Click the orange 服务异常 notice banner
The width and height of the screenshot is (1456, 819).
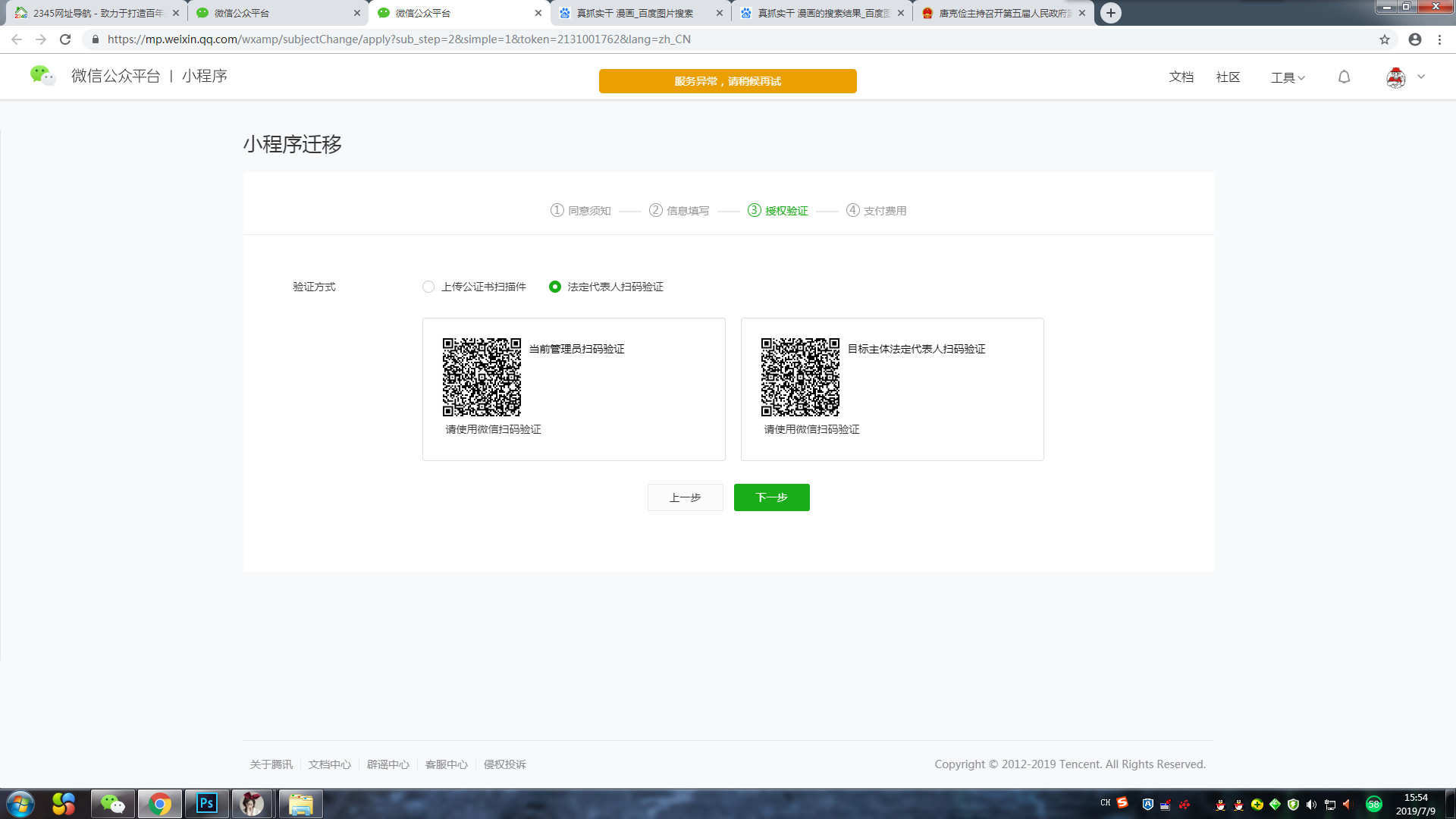tap(727, 81)
